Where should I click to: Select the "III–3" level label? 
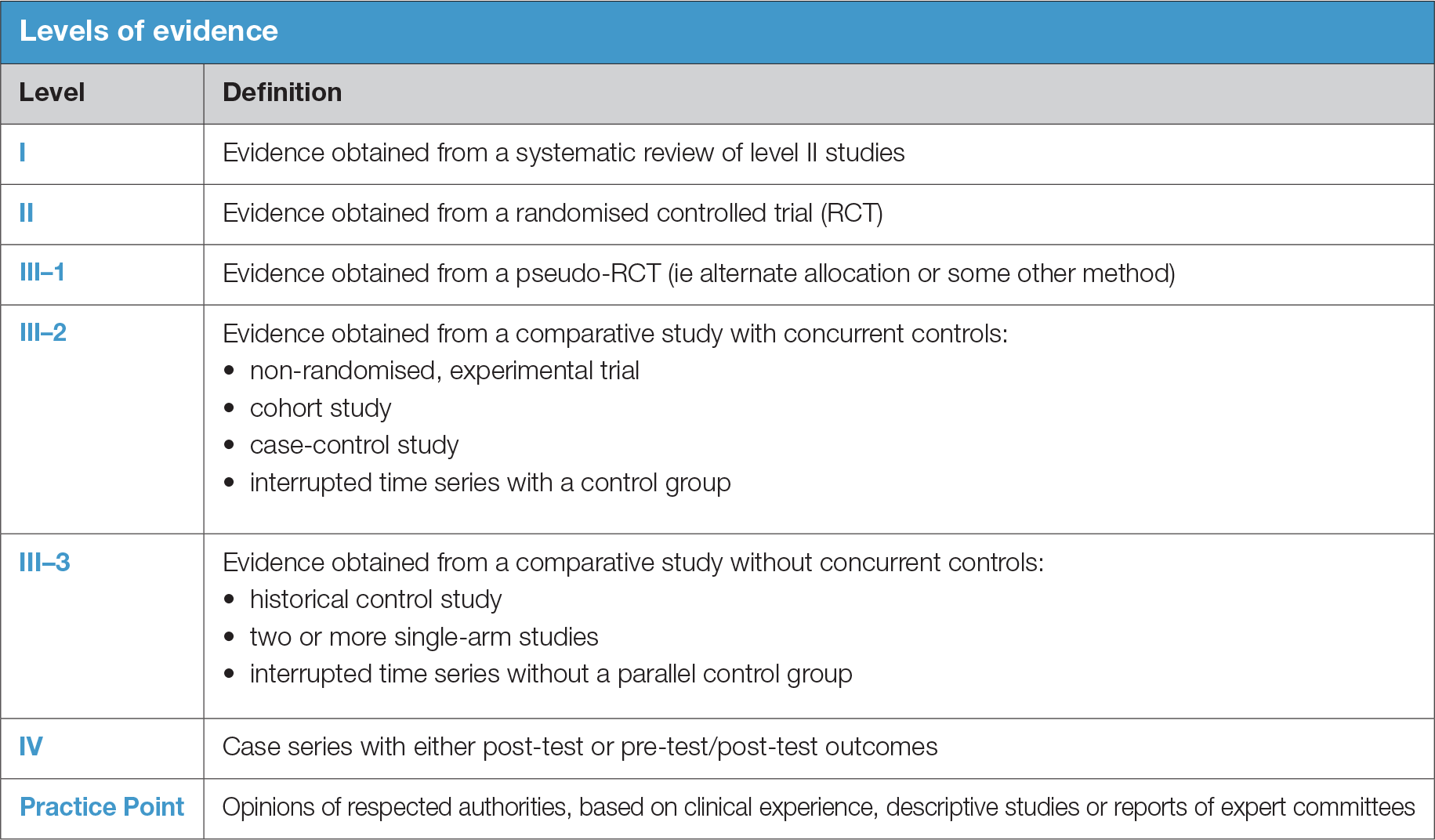[45, 563]
